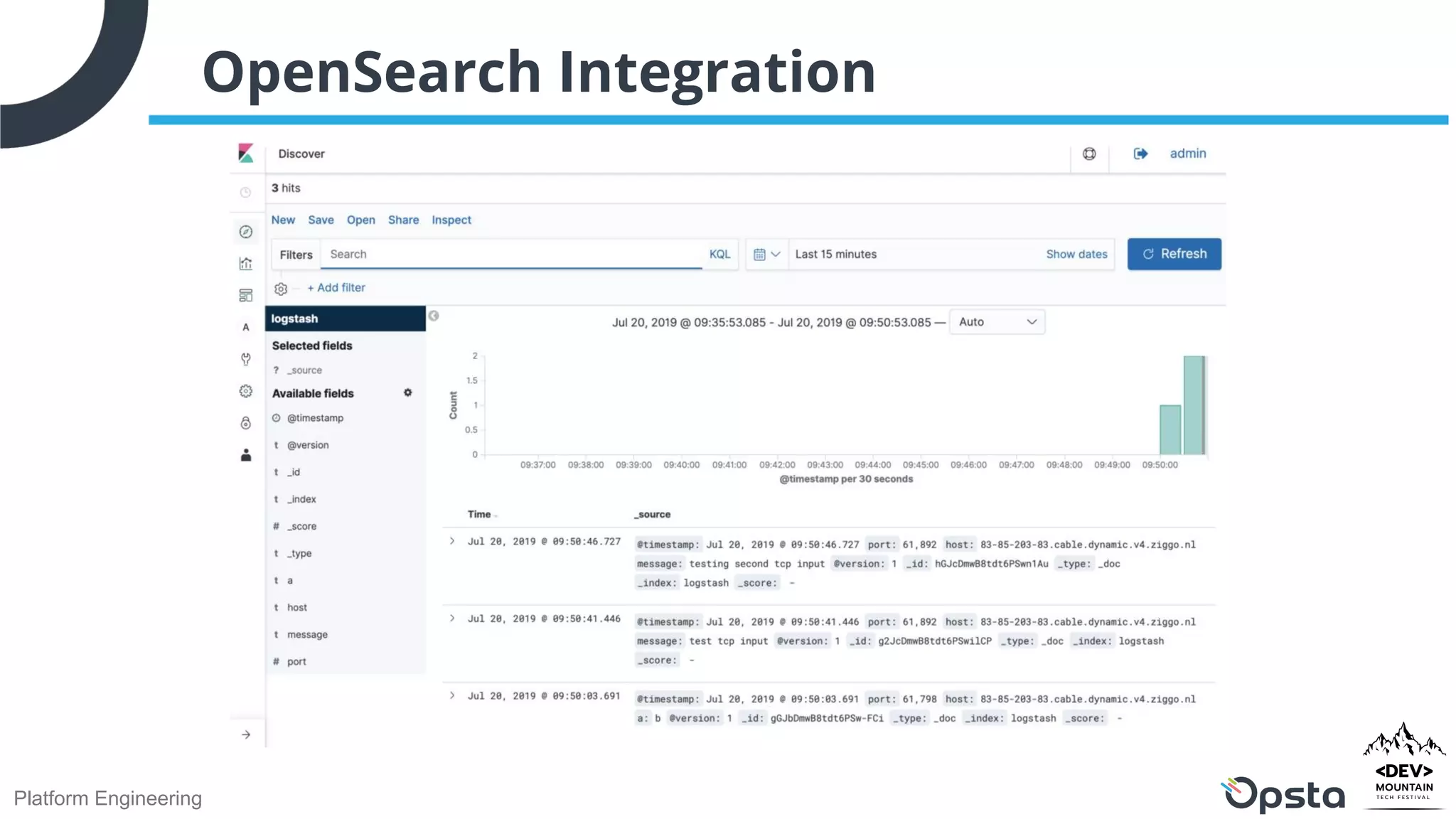Click the Inspect menu item
The height and width of the screenshot is (819, 1456).
(x=451, y=220)
